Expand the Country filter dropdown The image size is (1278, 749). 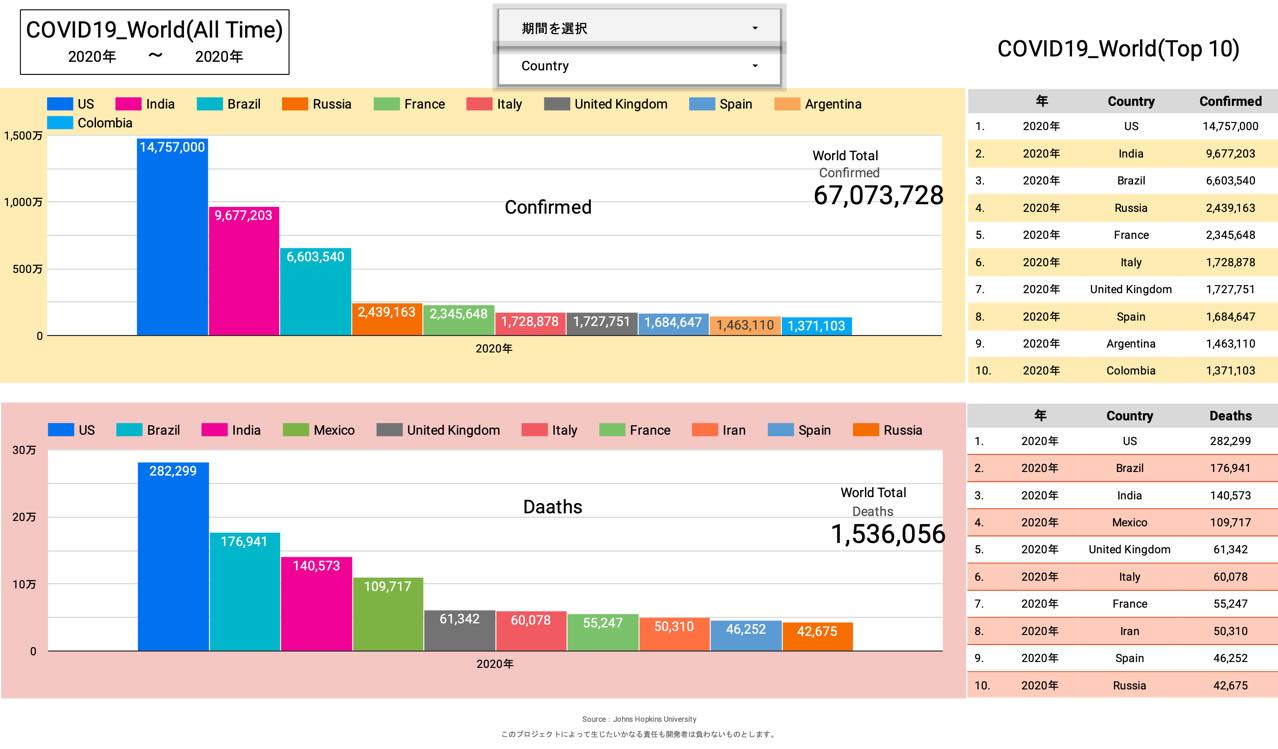tap(640, 66)
